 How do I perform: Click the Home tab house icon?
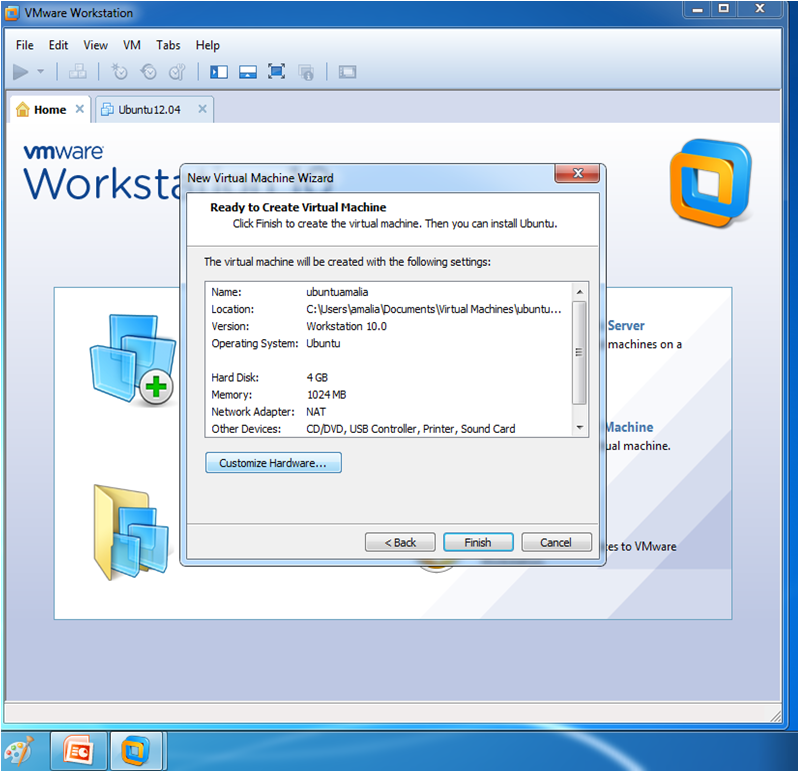click(x=22, y=109)
